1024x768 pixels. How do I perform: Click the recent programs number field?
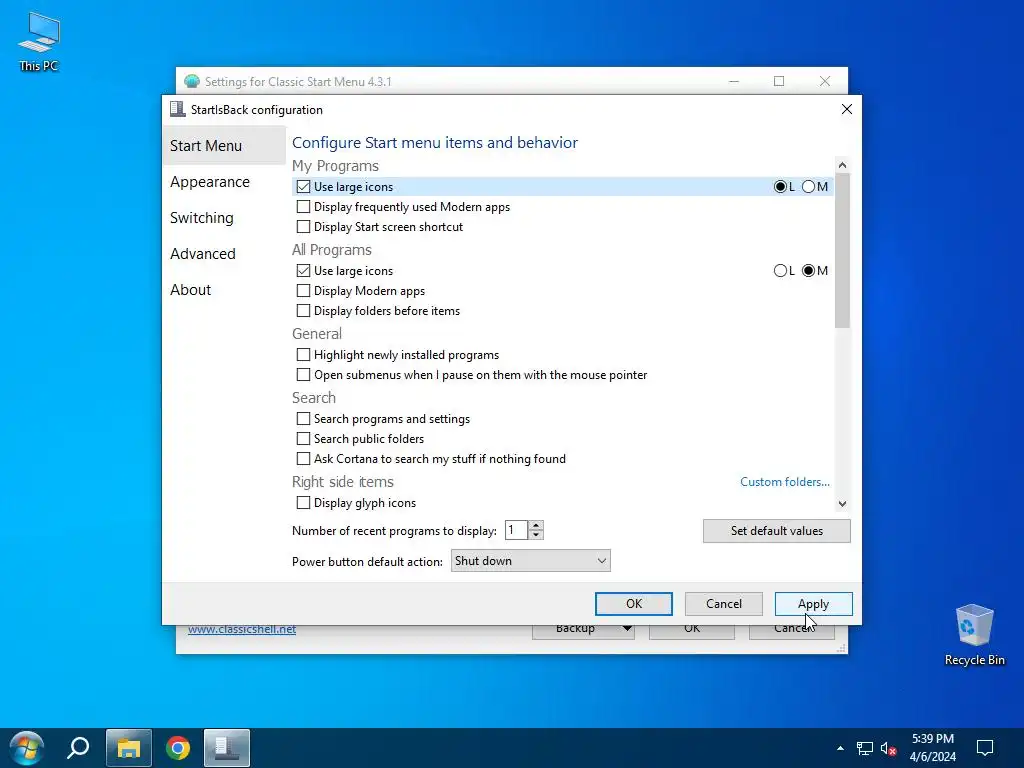tap(517, 530)
